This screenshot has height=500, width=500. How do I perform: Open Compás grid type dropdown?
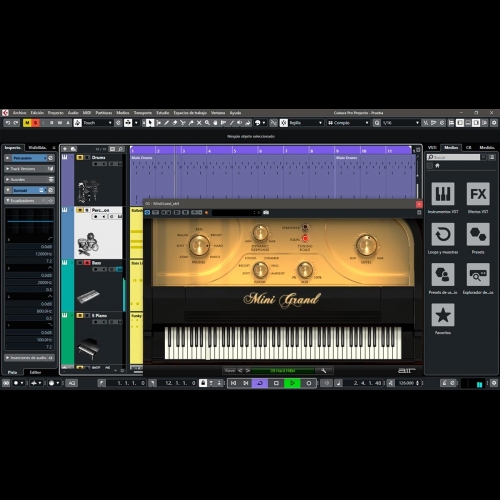348,123
